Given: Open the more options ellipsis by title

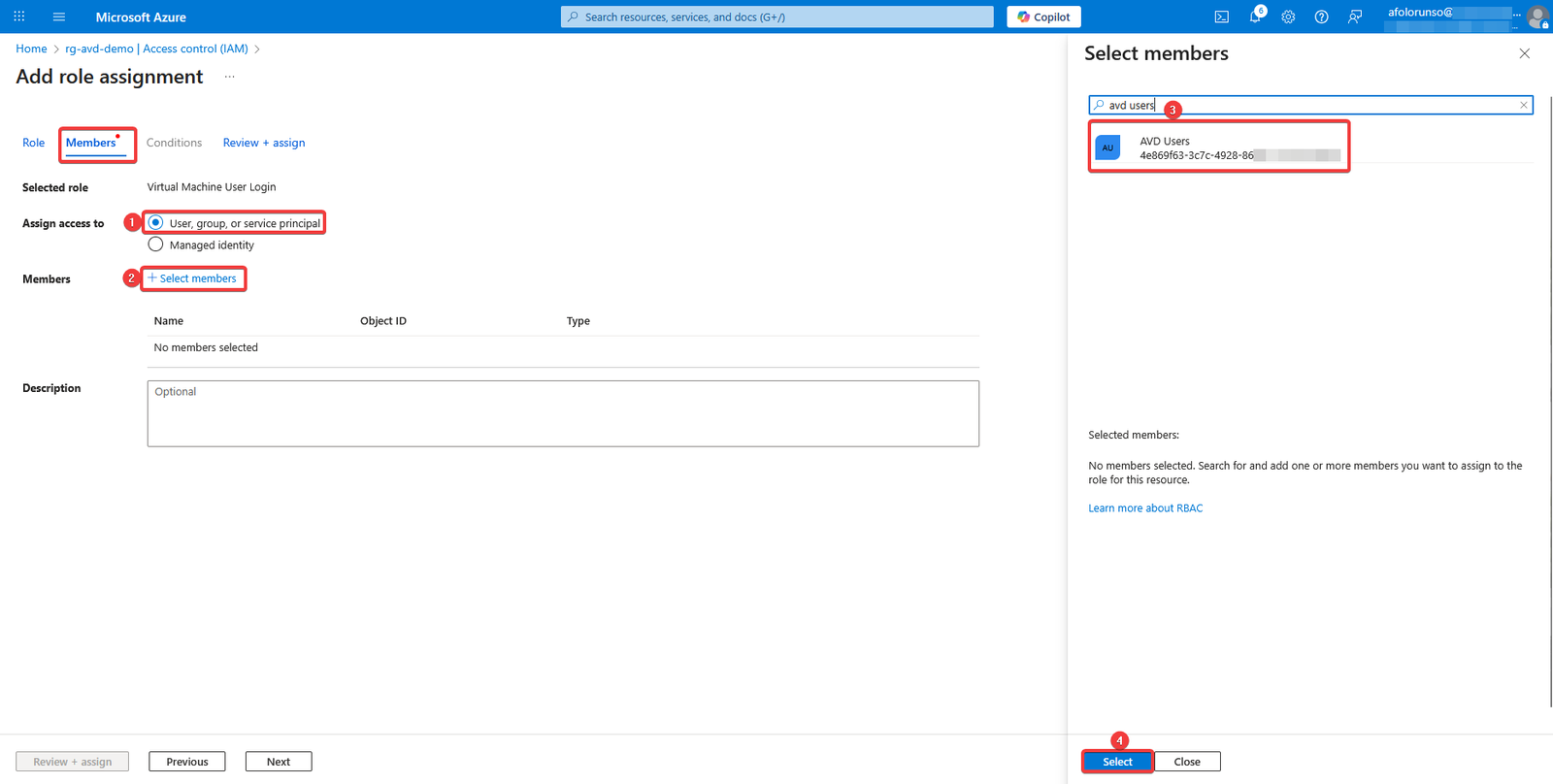Looking at the screenshot, I should (x=230, y=77).
